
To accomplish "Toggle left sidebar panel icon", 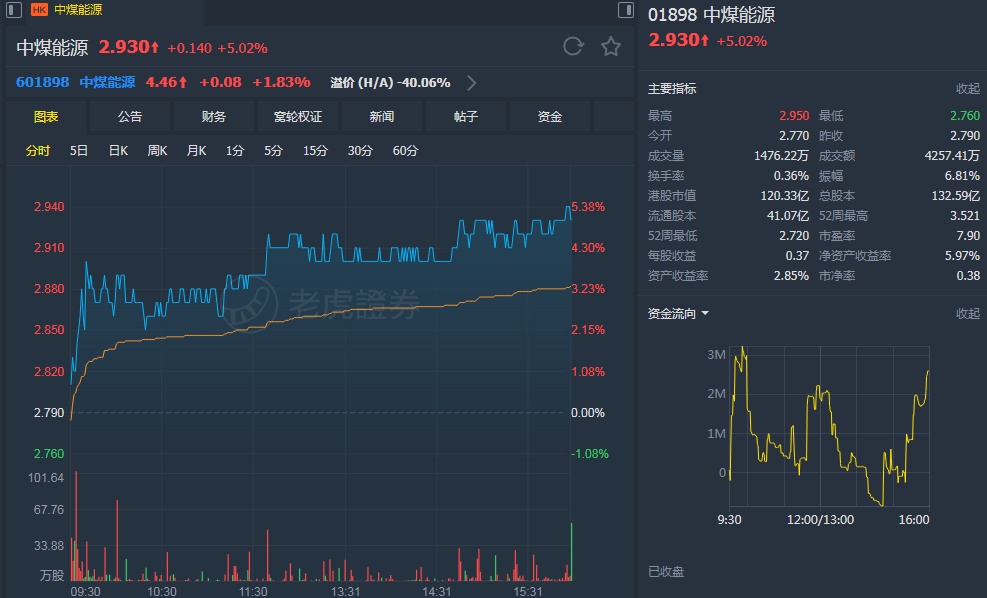I will click(14, 9).
